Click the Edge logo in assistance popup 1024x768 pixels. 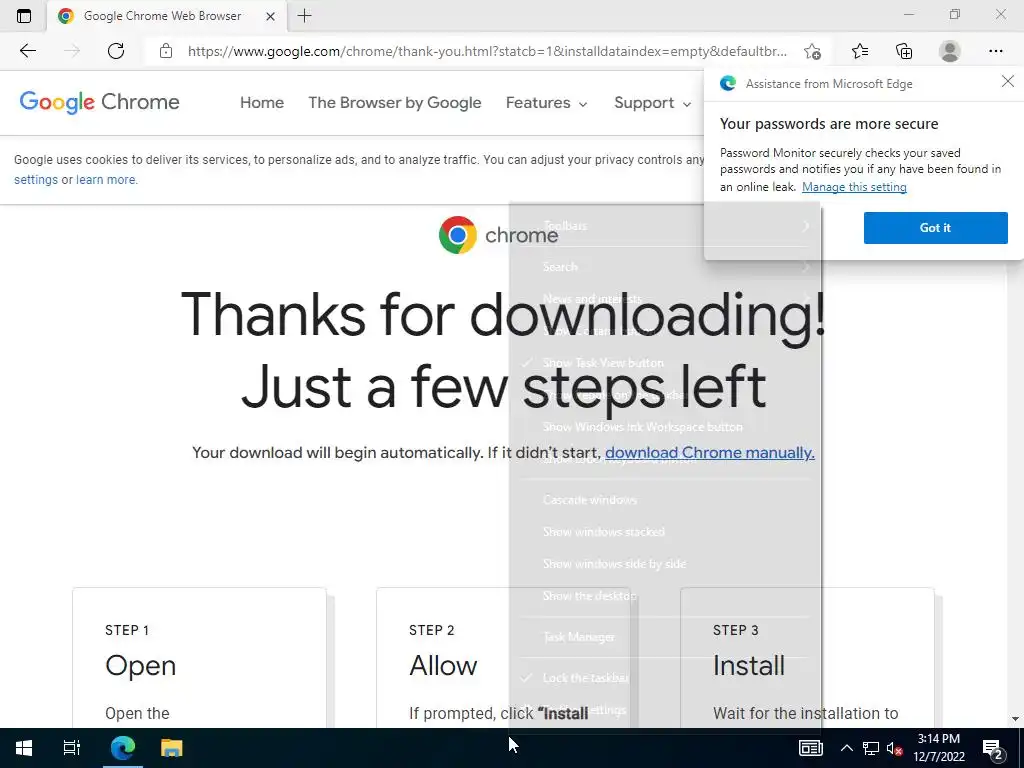(728, 83)
